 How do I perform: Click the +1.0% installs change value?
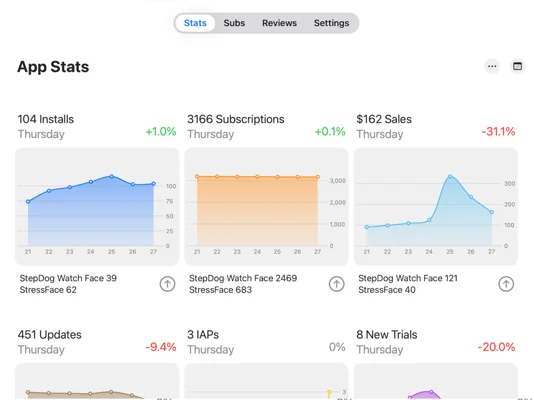(x=161, y=131)
